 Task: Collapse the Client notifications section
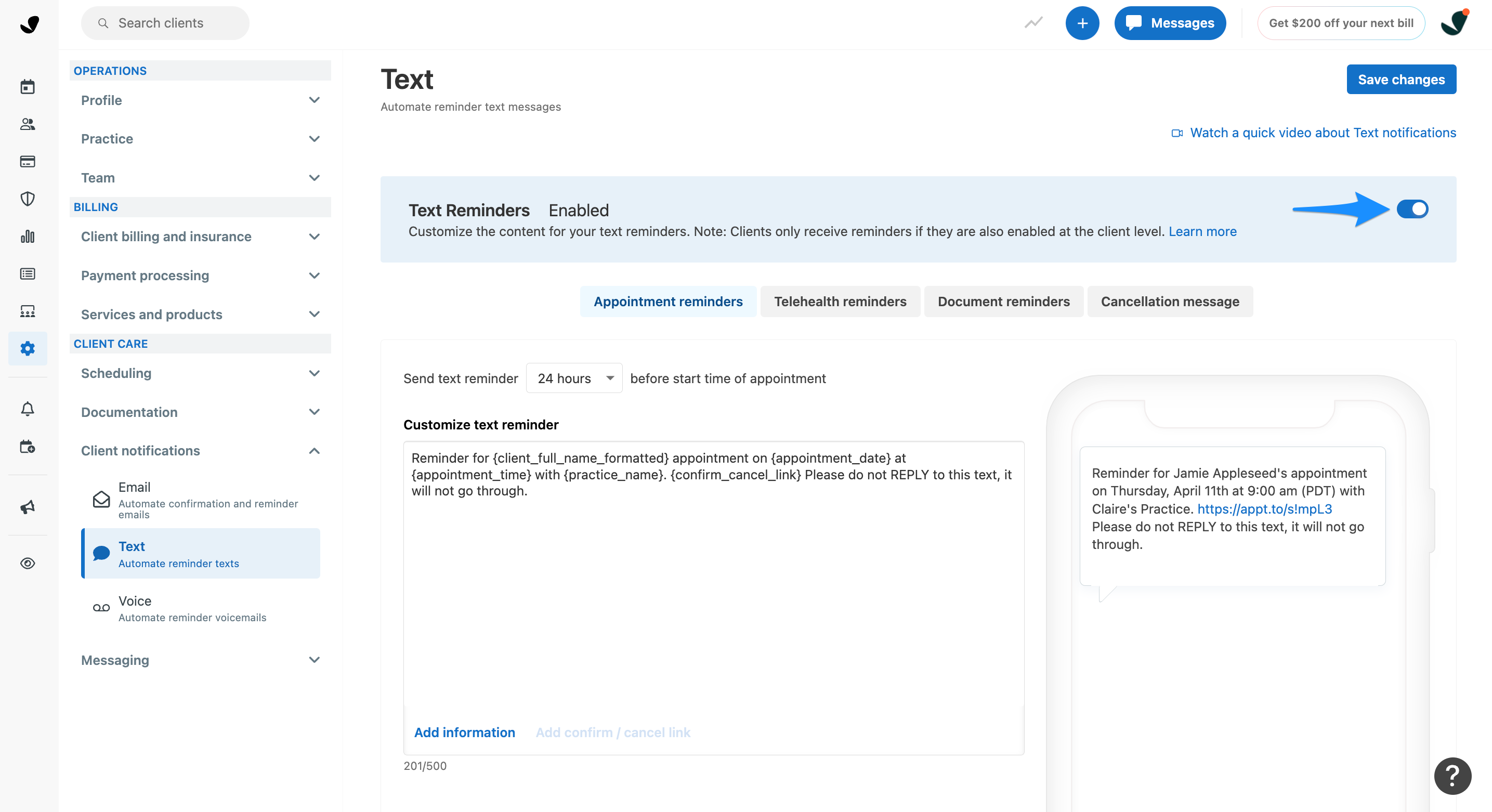pyautogui.click(x=200, y=451)
